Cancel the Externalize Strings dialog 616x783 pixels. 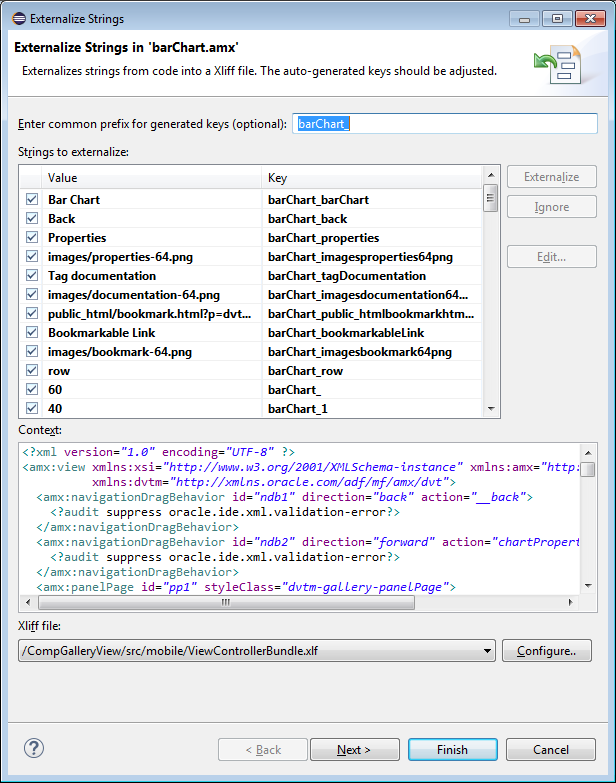click(x=551, y=750)
